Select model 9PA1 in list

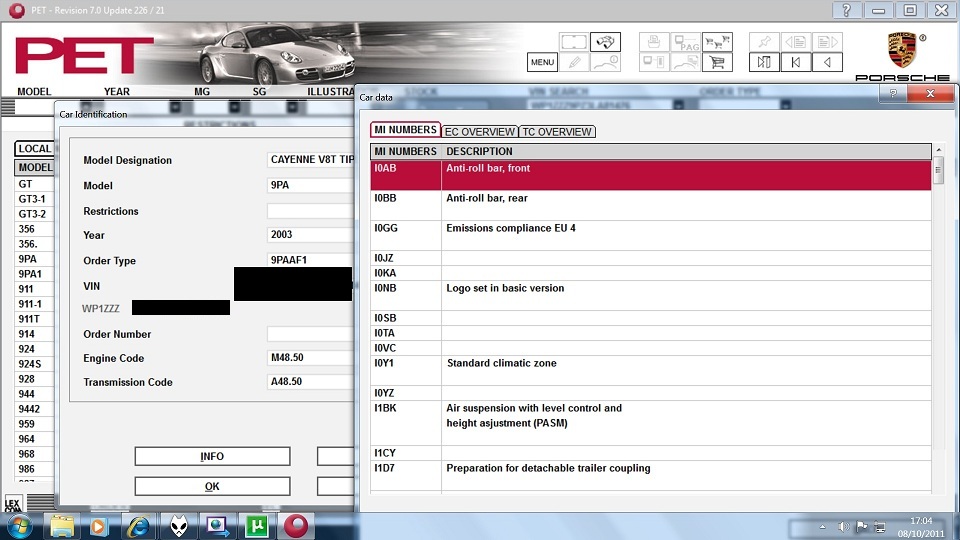tap(34, 274)
